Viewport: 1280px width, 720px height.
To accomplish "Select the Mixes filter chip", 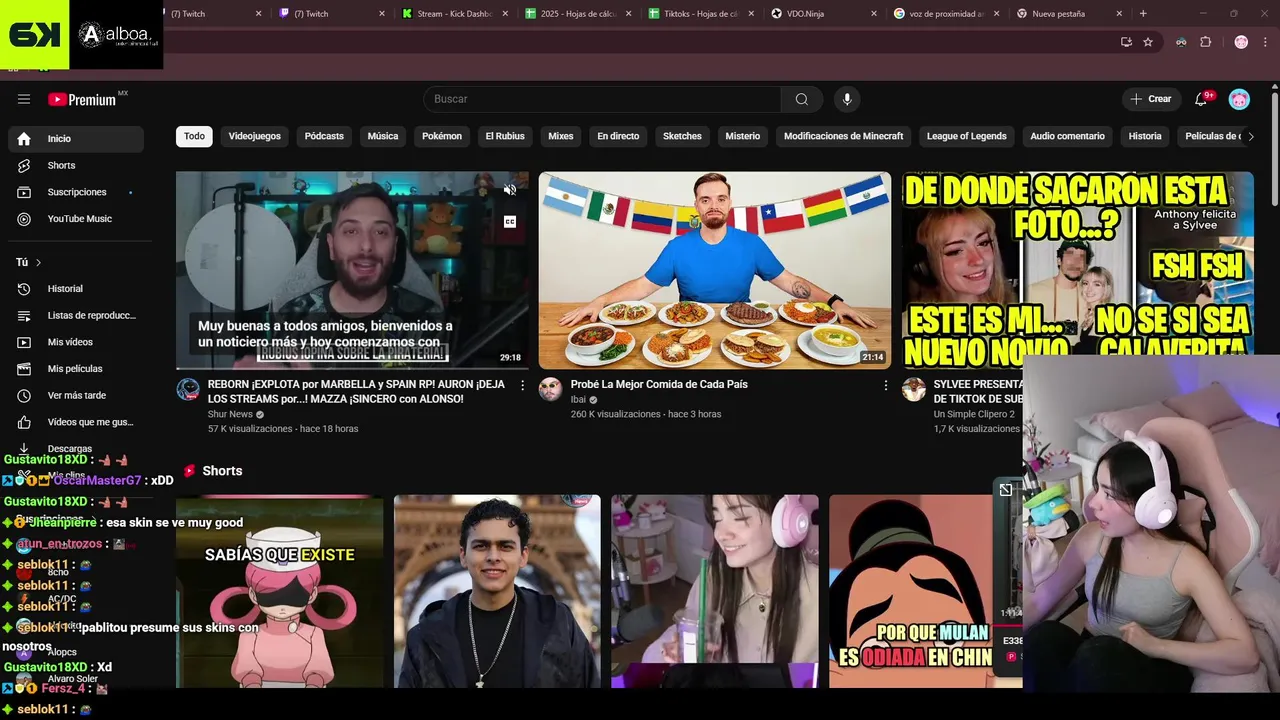I will click(x=561, y=136).
